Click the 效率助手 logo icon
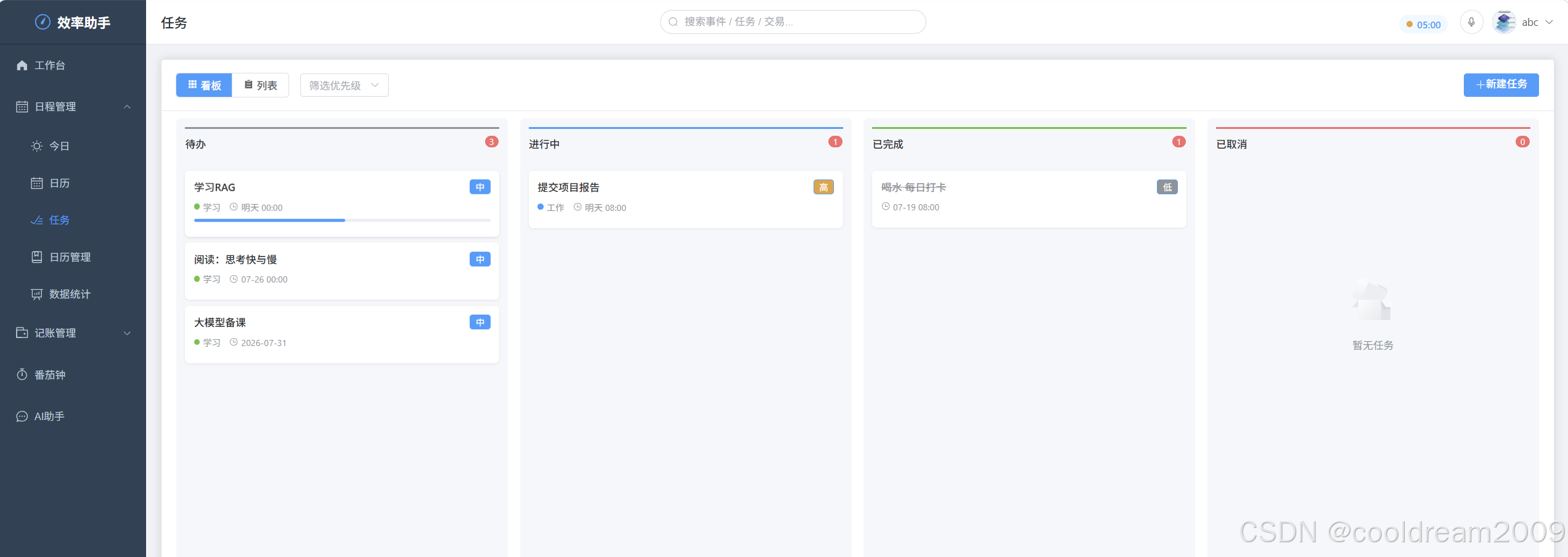 point(43,22)
